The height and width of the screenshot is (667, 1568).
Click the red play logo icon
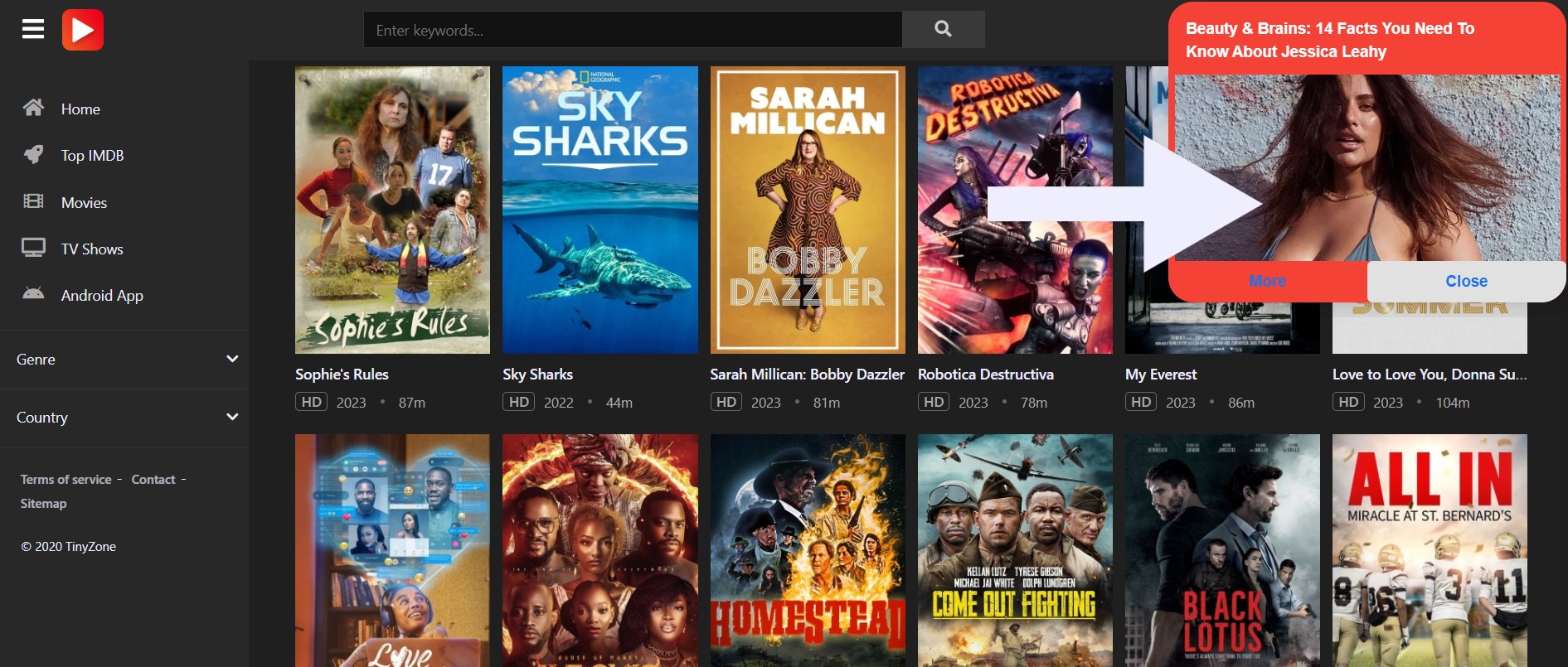tap(83, 30)
